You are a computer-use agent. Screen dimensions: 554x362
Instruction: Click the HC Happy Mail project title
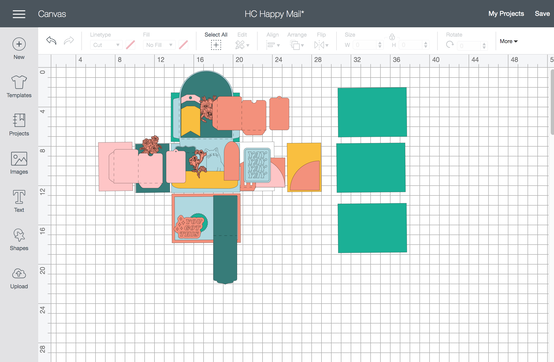pos(274,14)
